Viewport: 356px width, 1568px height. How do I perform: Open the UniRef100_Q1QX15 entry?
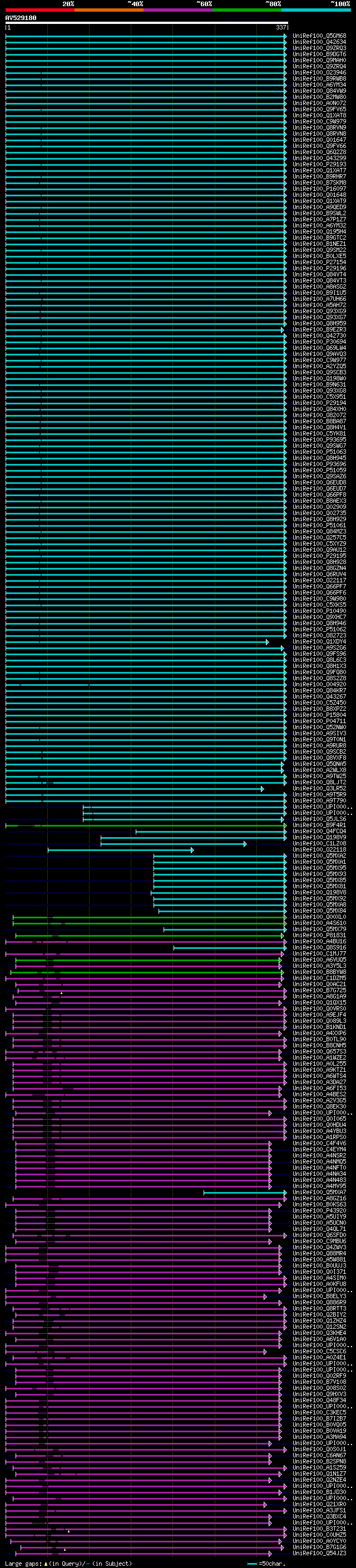pos(319,1002)
